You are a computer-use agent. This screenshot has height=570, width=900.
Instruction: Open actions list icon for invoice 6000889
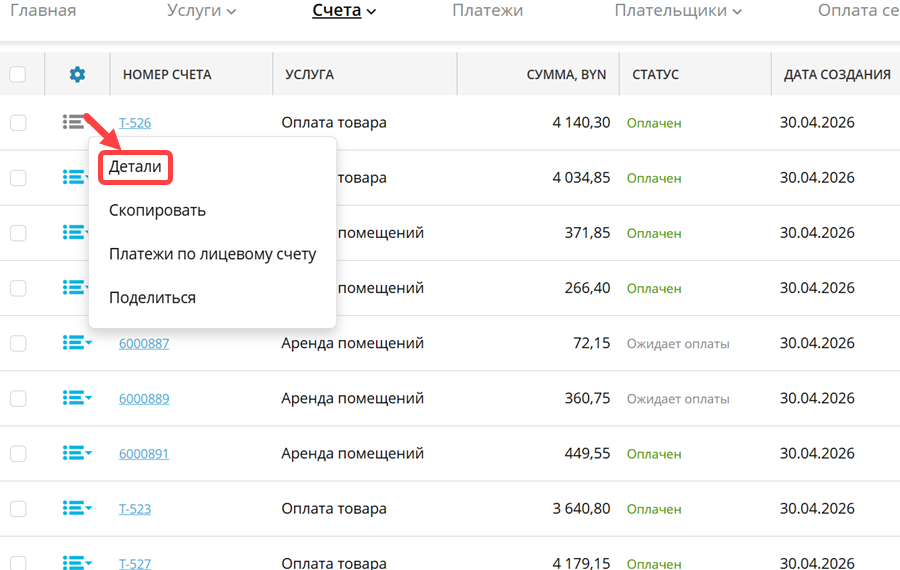tap(77, 398)
